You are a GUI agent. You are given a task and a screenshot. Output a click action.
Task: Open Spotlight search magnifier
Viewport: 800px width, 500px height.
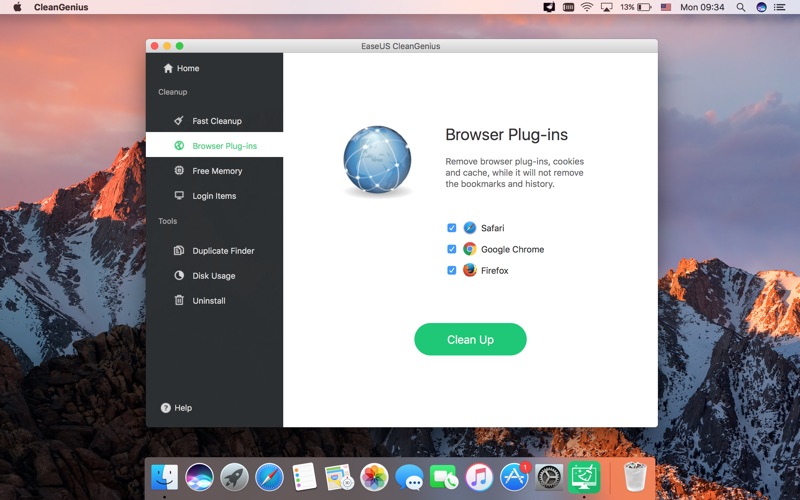click(741, 7)
